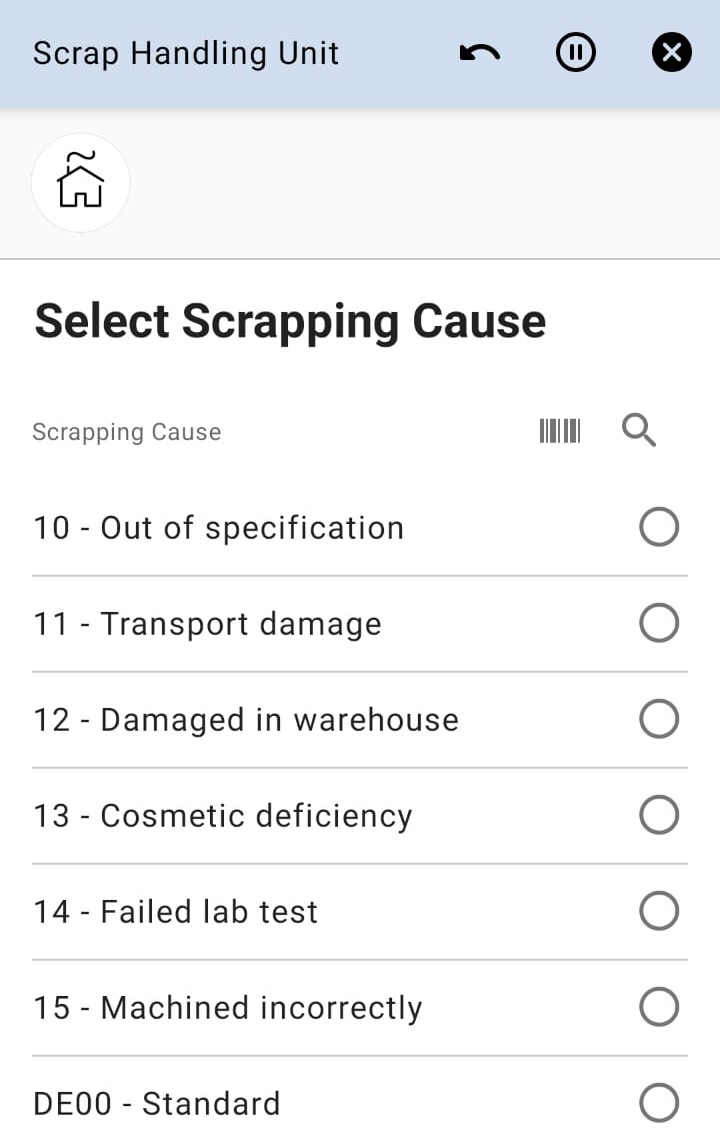Click the undo back arrow icon

click(x=480, y=53)
